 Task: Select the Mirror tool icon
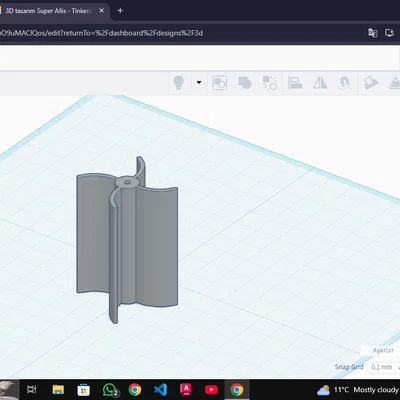pos(320,83)
